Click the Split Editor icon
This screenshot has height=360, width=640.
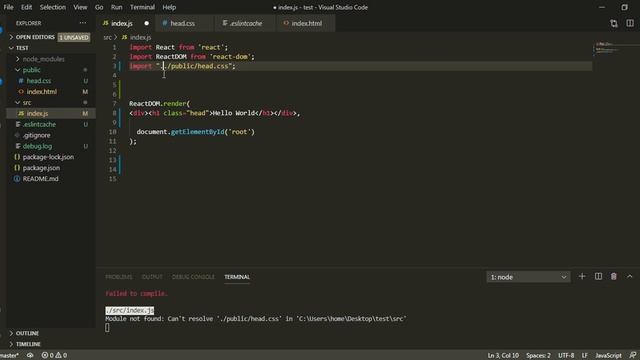click(x=630, y=24)
